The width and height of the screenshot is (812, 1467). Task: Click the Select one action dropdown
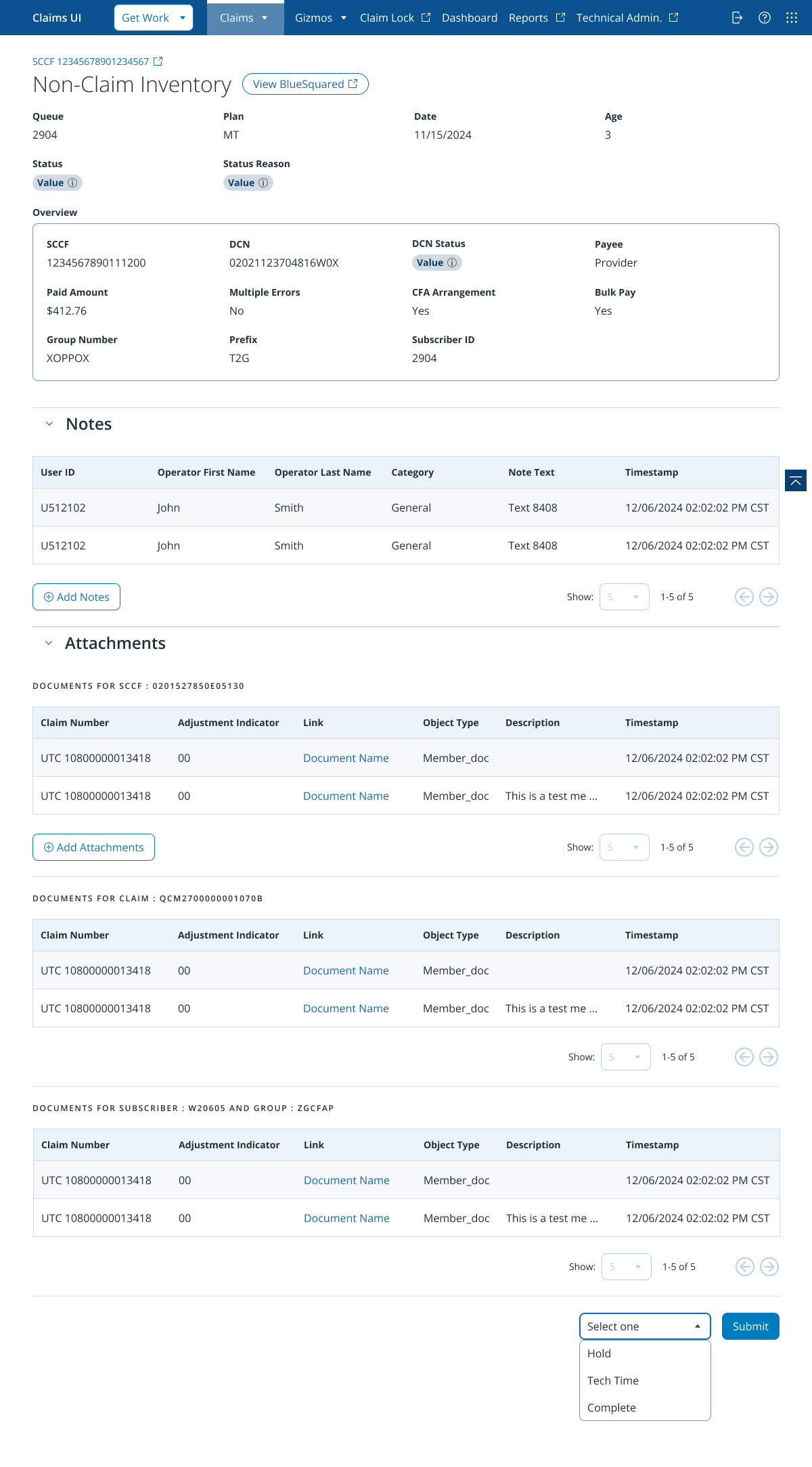click(x=645, y=1326)
